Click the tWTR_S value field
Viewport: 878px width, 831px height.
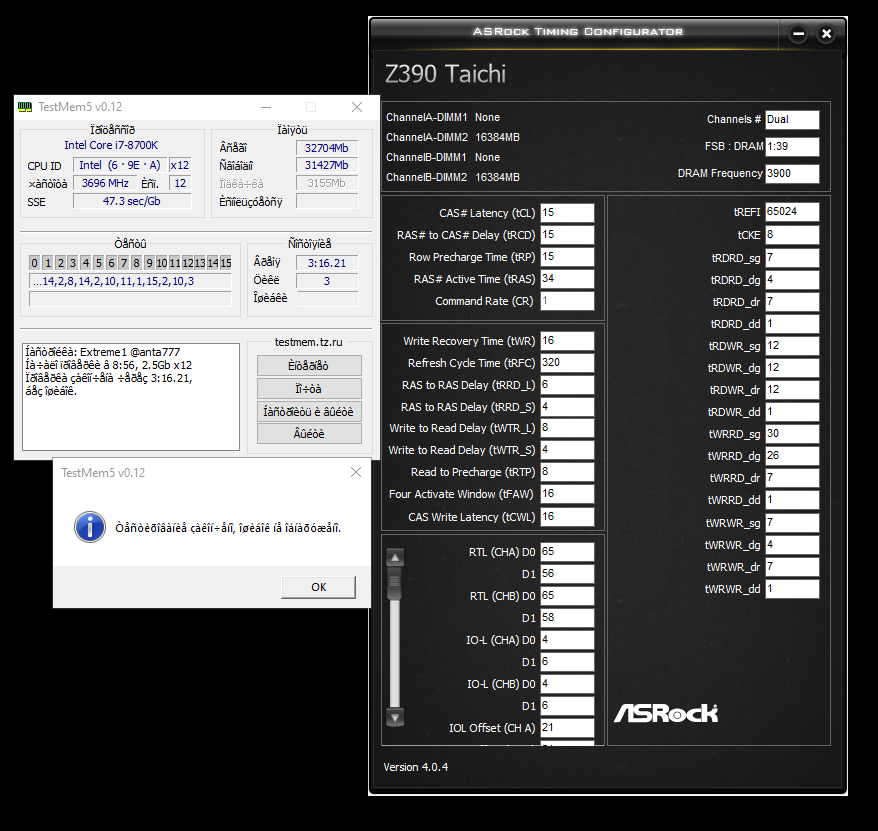567,450
